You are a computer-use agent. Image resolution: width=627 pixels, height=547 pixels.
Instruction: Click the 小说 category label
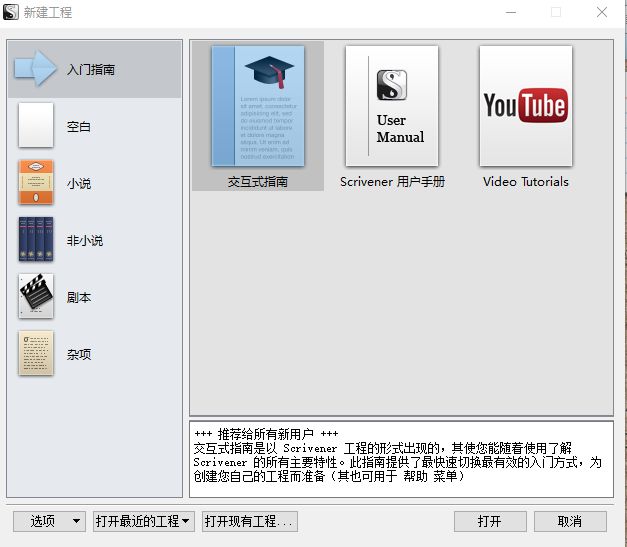point(79,184)
